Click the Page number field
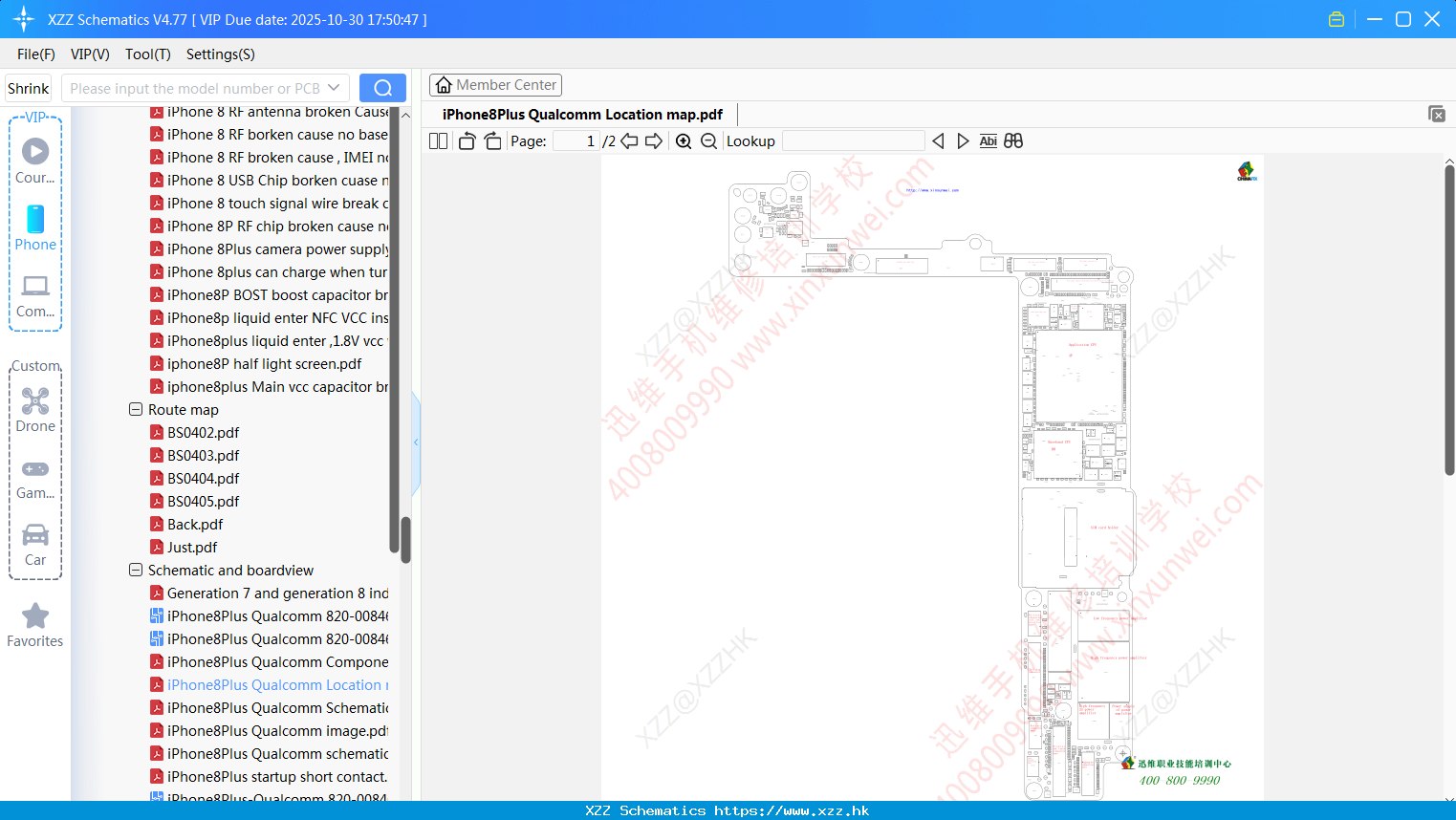The image size is (1456, 820). click(576, 140)
